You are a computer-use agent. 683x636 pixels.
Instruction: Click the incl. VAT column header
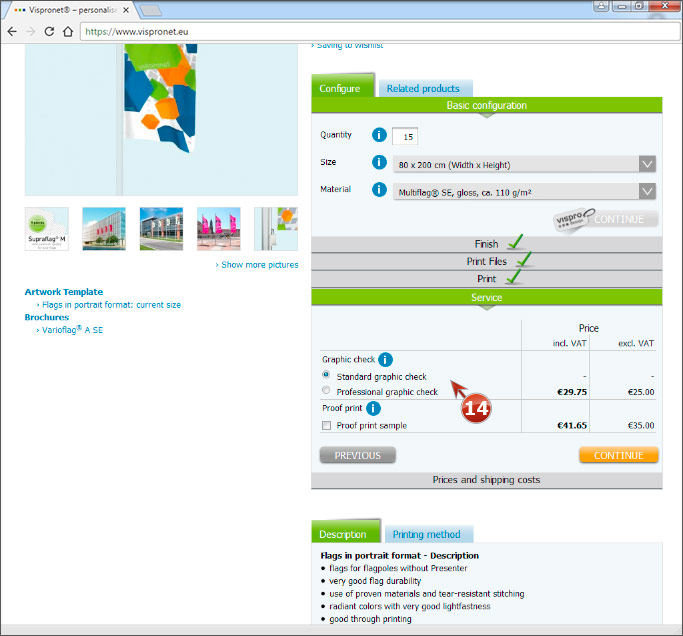click(x=569, y=343)
